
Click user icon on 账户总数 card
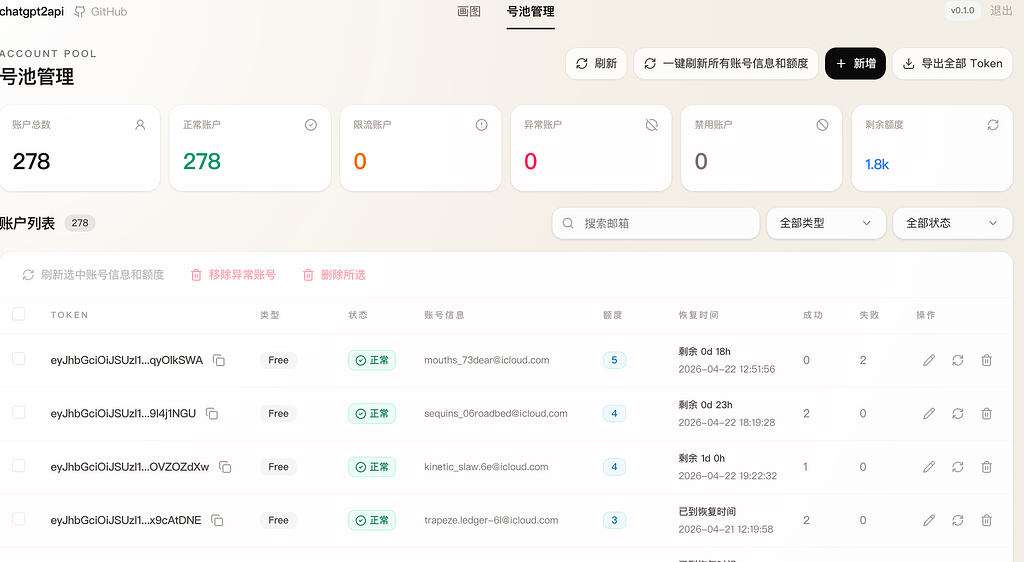(x=140, y=125)
